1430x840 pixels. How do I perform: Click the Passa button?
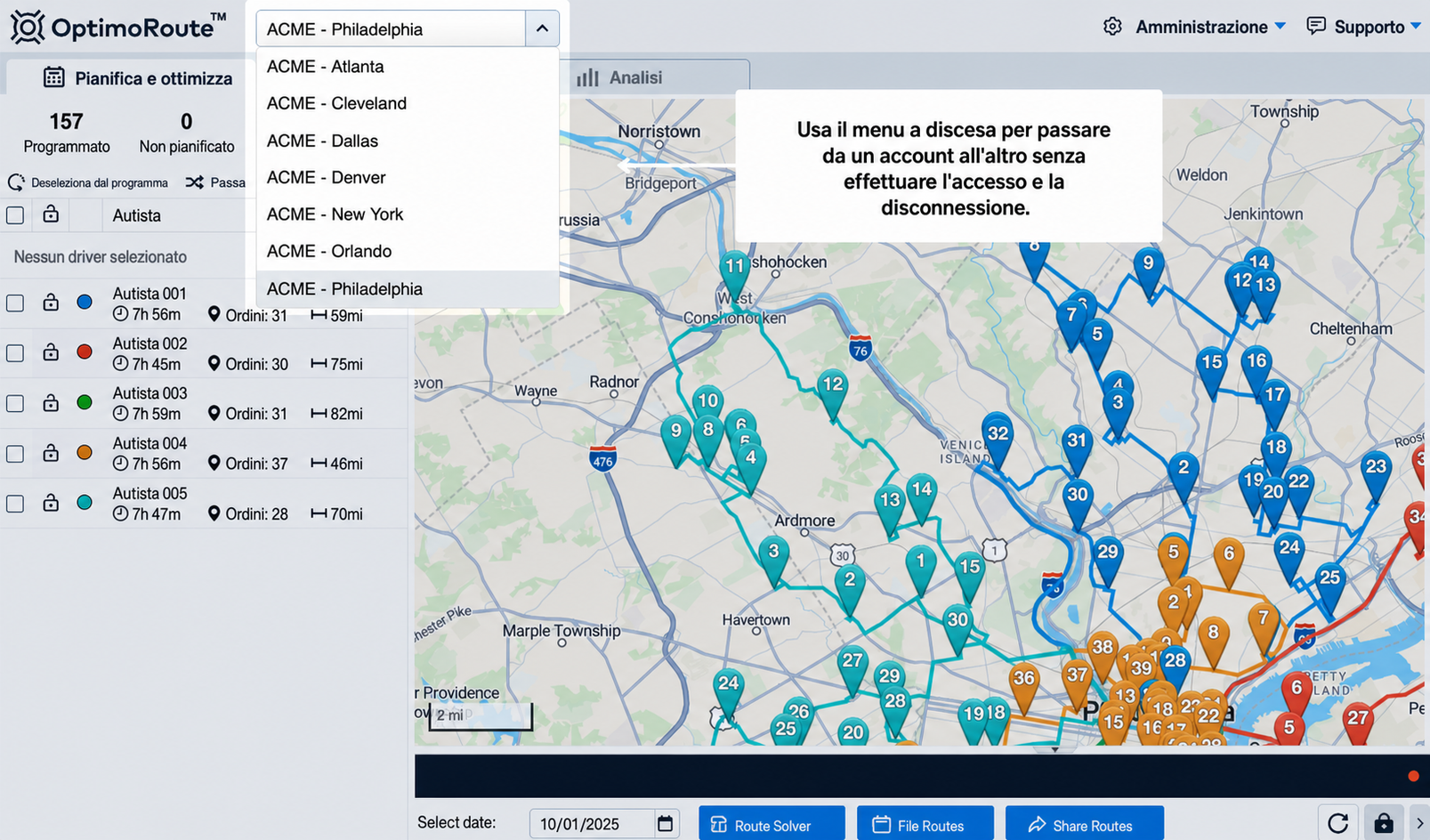coord(215,182)
